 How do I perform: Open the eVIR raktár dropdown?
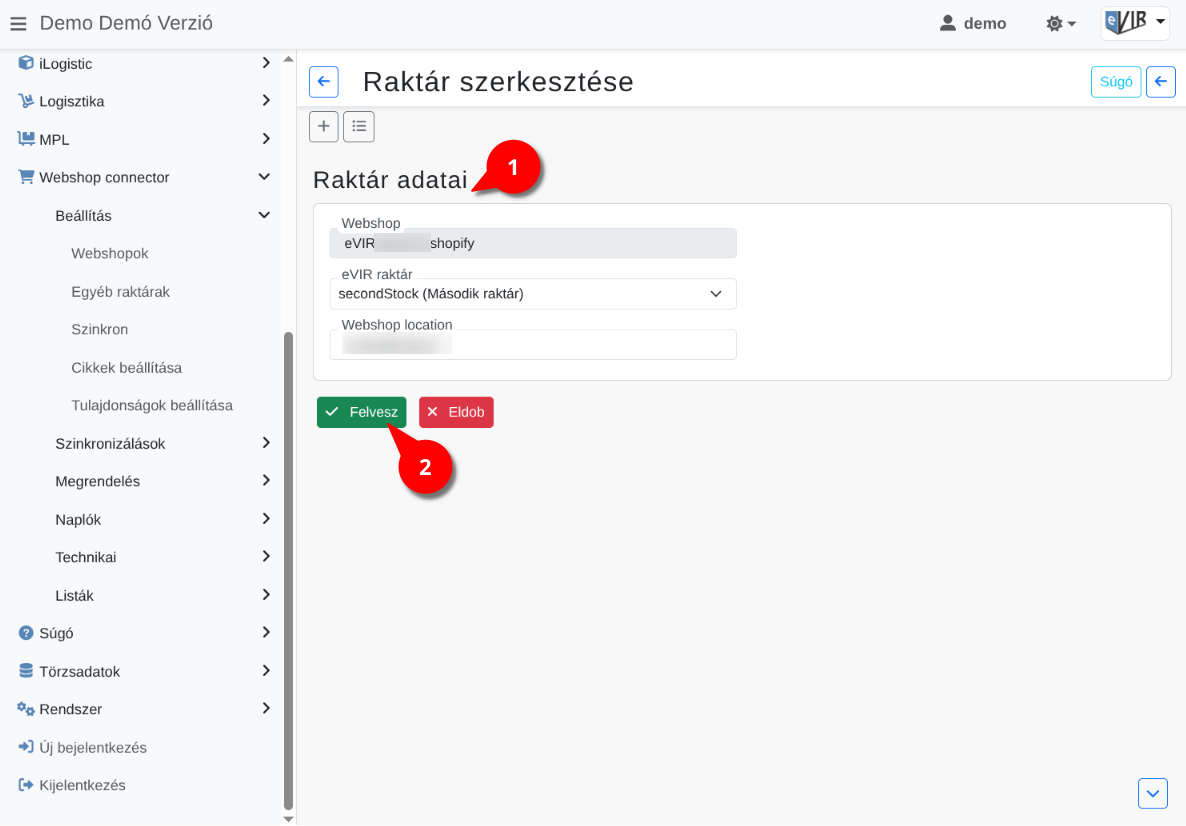pyautogui.click(x=533, y=294)
